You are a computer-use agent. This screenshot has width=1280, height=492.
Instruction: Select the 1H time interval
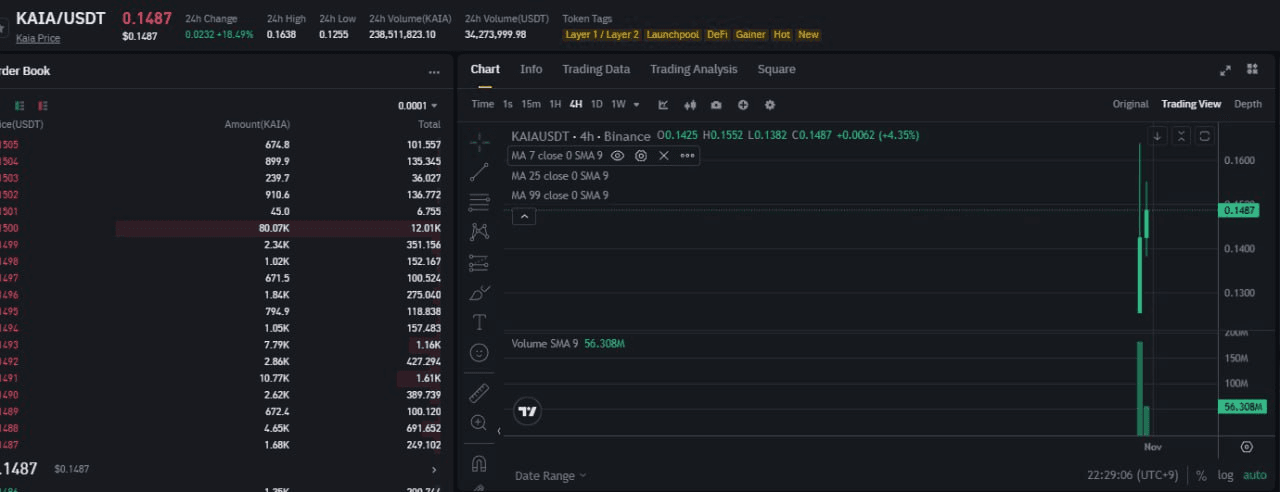(555, 104)
